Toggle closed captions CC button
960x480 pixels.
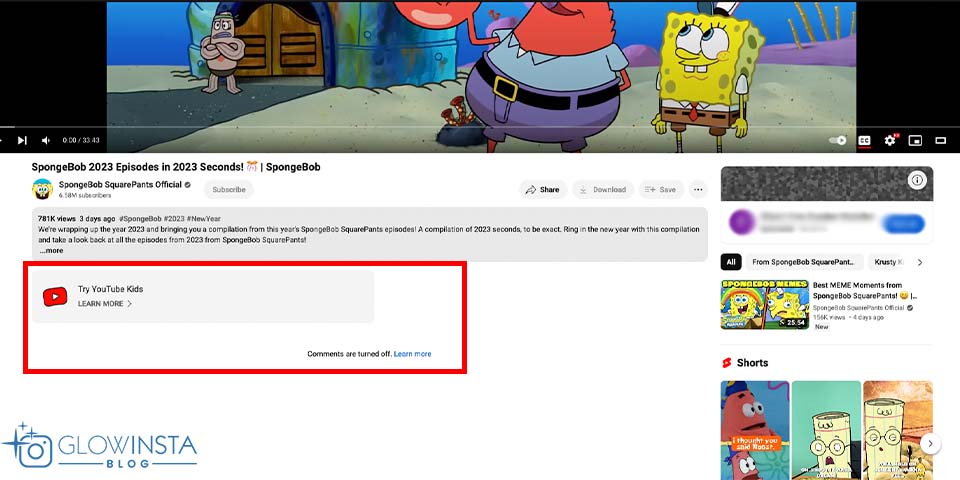864,140
